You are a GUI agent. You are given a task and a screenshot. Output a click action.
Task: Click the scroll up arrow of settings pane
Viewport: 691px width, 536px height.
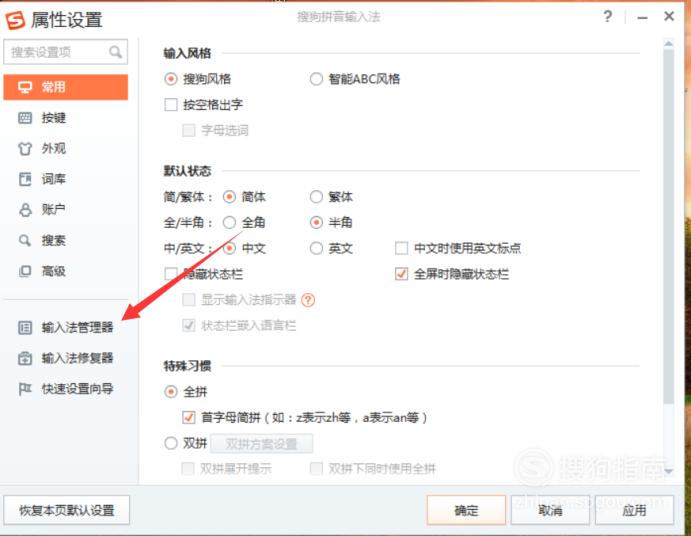pos(669,43)
